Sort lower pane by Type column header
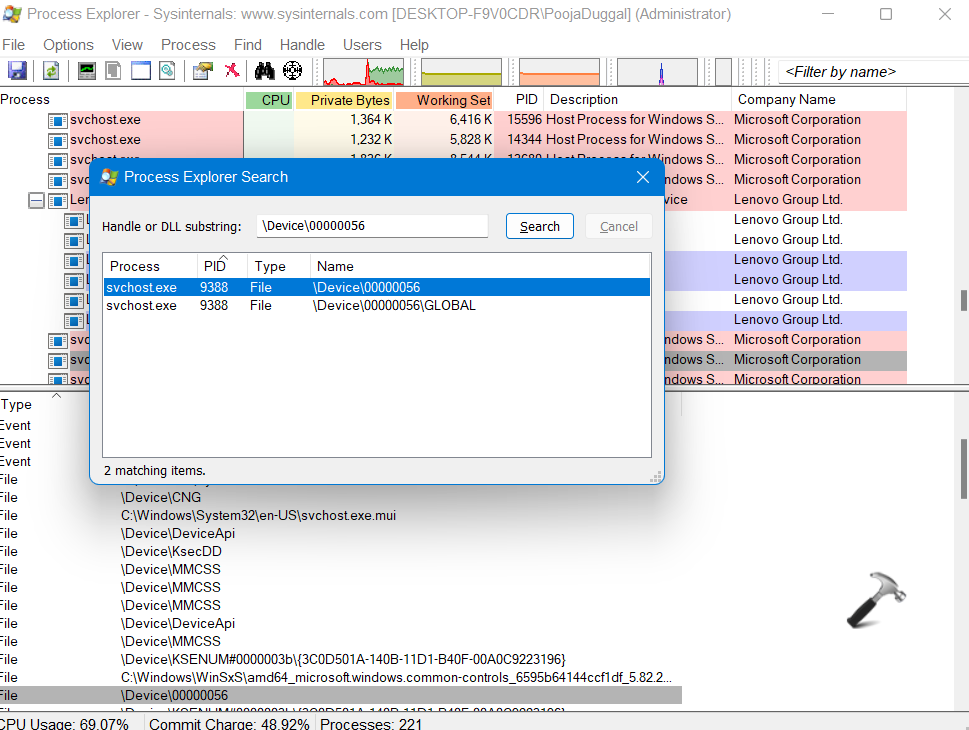The width and height of the screenshot is (969, 730). pyautogui.click(x=17, y=405)
